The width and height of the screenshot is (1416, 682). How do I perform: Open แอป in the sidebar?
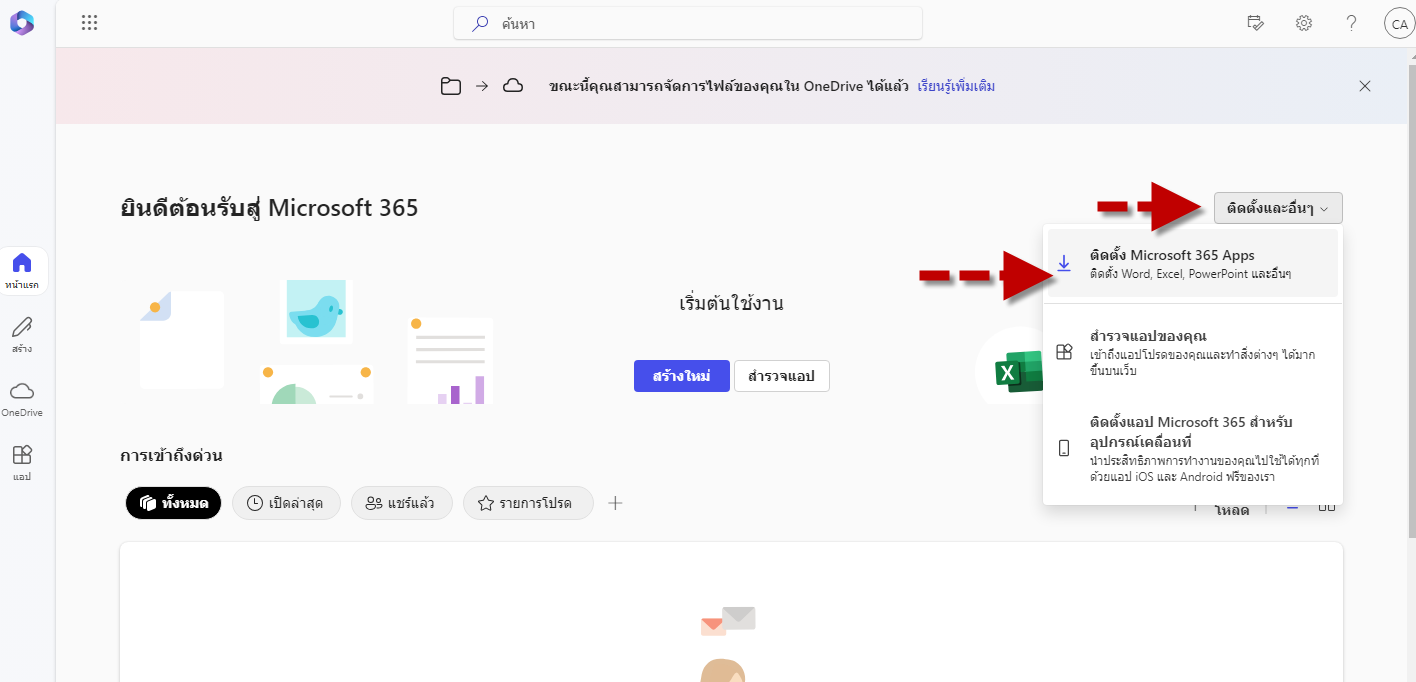coord(22,462)
